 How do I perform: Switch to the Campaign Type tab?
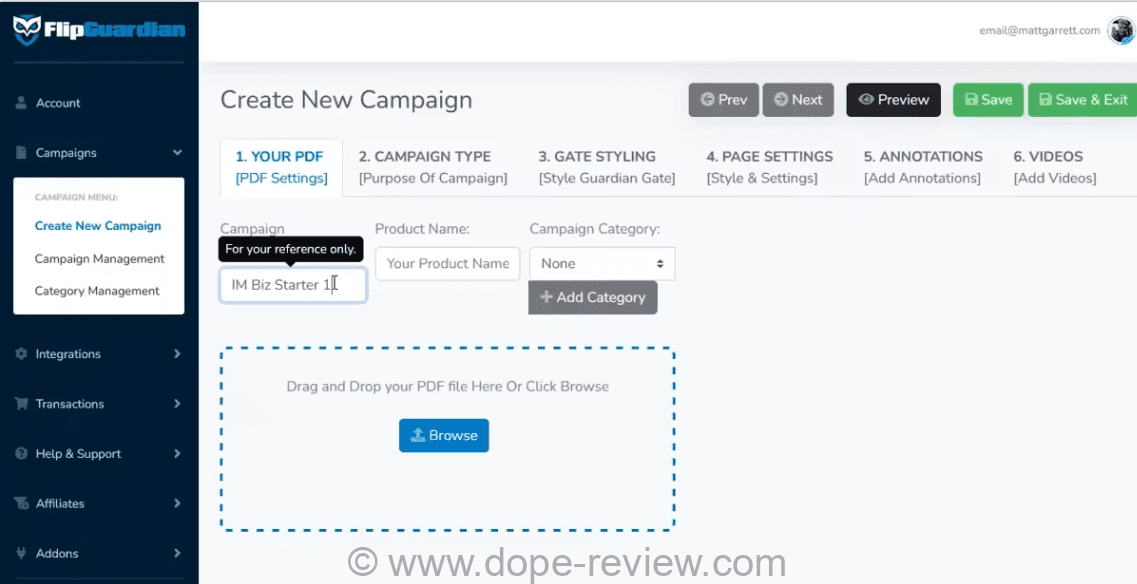pos(432,167)
